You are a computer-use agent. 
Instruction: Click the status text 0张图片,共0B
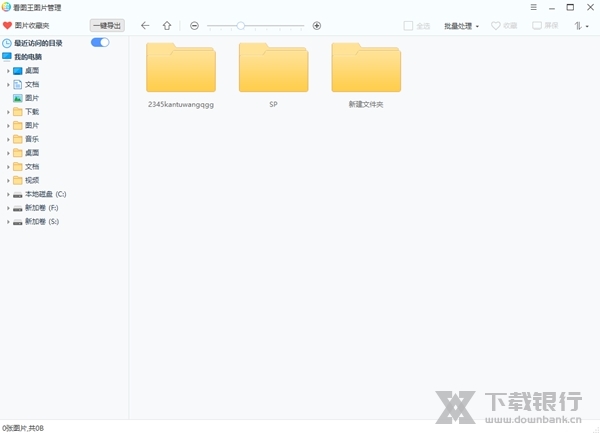[x=23, y=428]
